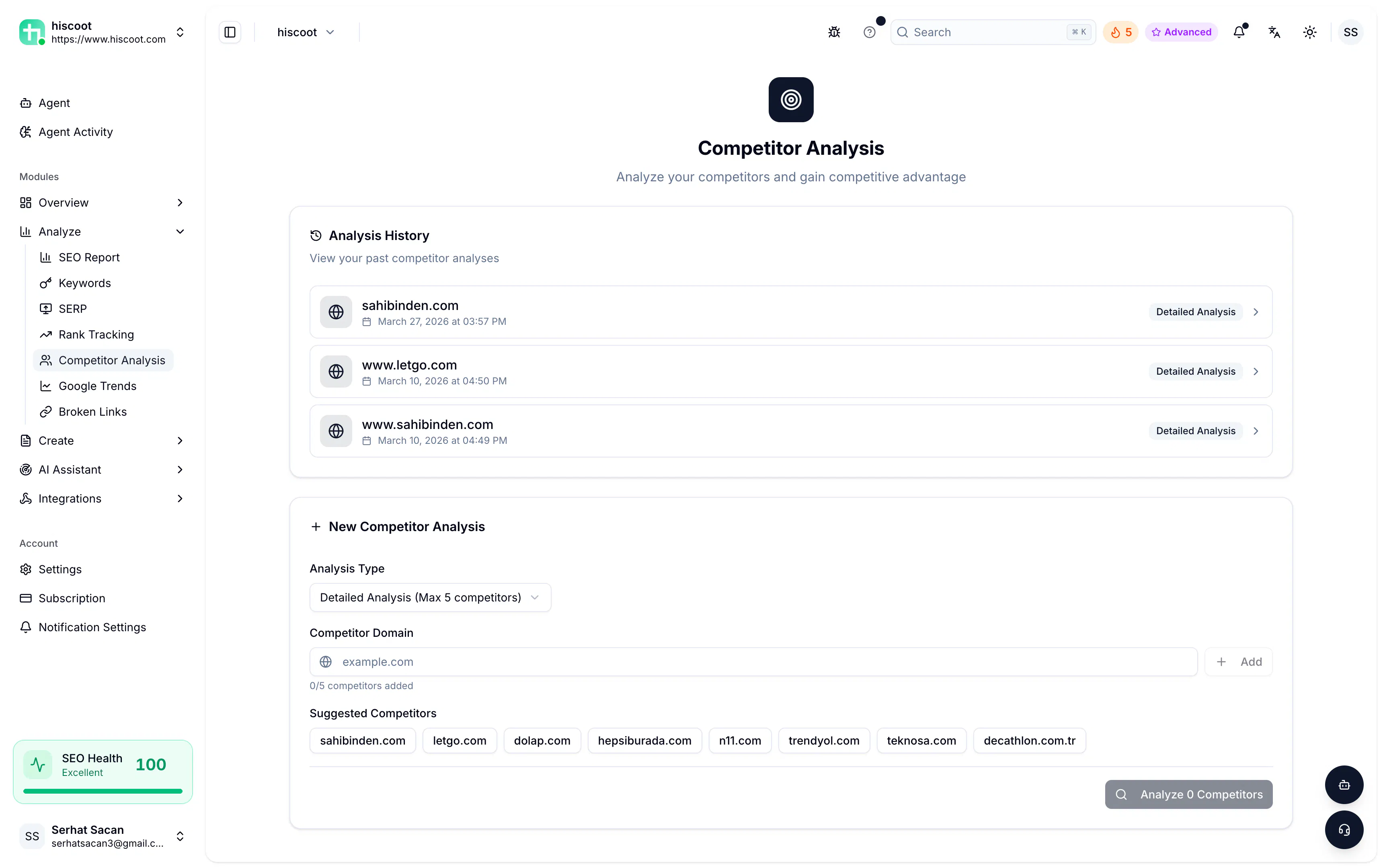Viewport: 1383px width, 868px height.
Task: Focus the Competitor Domain input field
Action: [753, 661]
